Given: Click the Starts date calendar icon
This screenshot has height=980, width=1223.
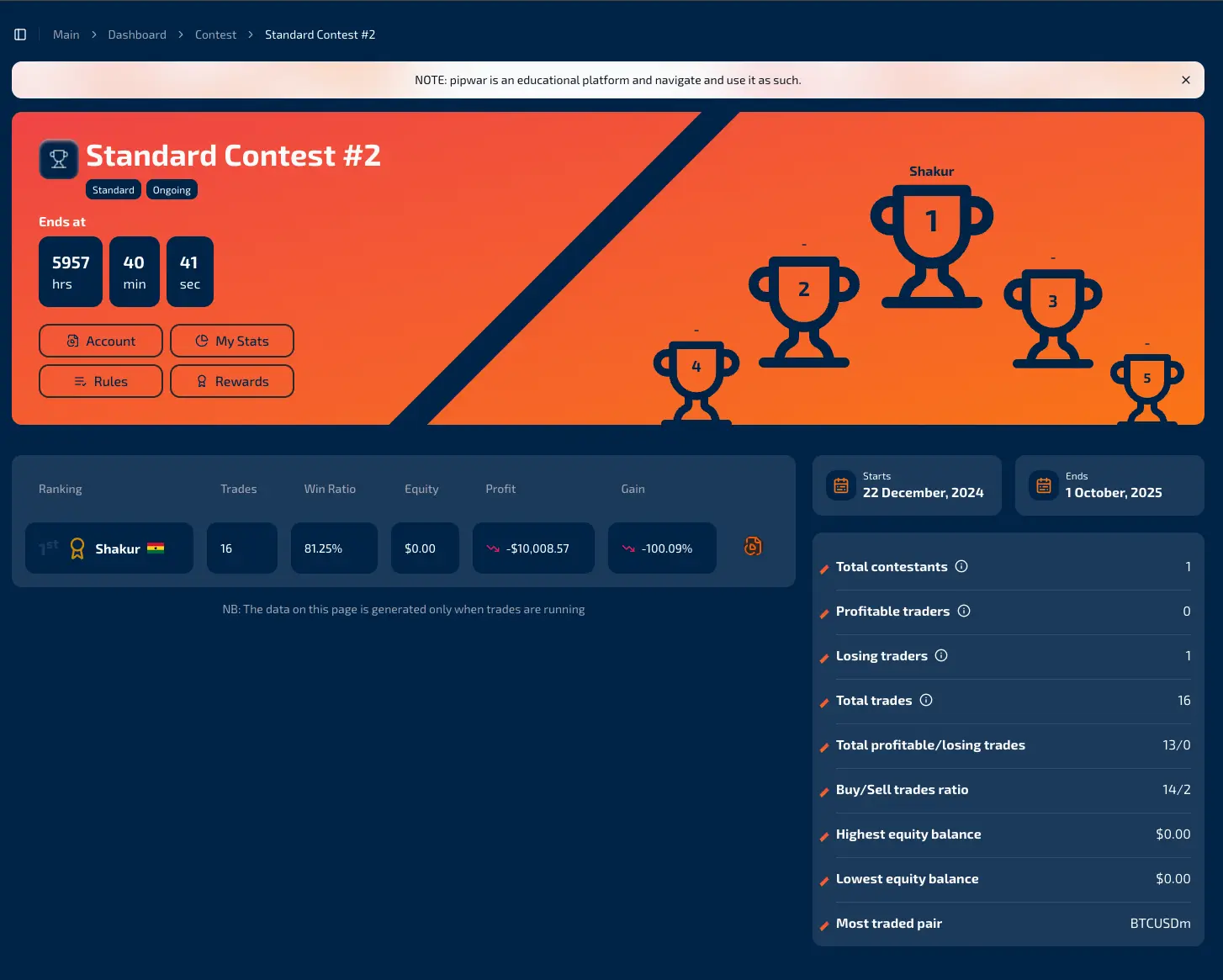Looking at the screenshot, I should pyautogui.click(x=841, y=485).
